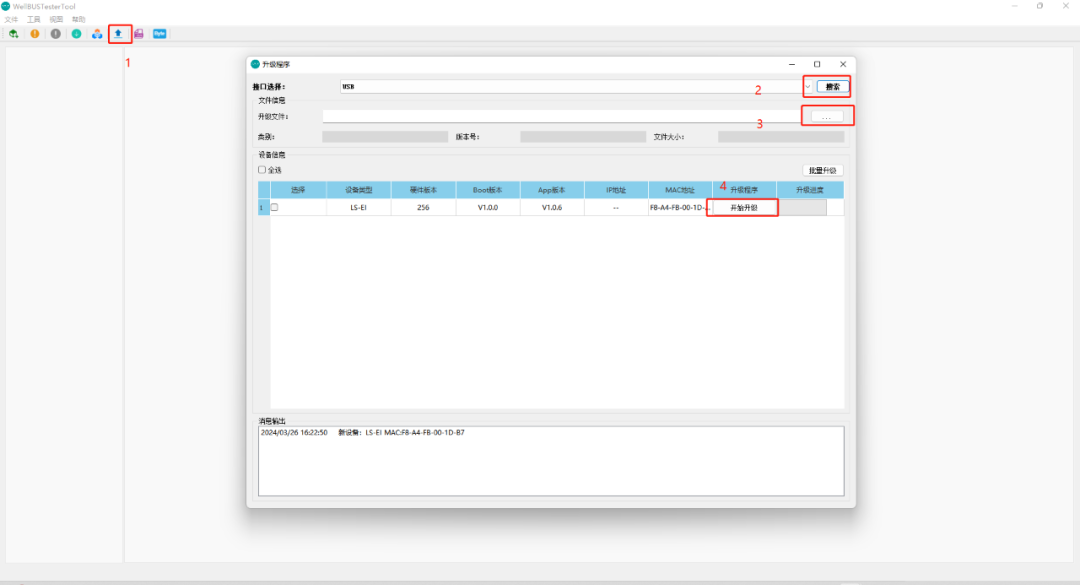This screenshot has height=585, width=1080.
Task: Click the message log line 2024/03/26 16:22:50
Action: click(x=362, y=433)
